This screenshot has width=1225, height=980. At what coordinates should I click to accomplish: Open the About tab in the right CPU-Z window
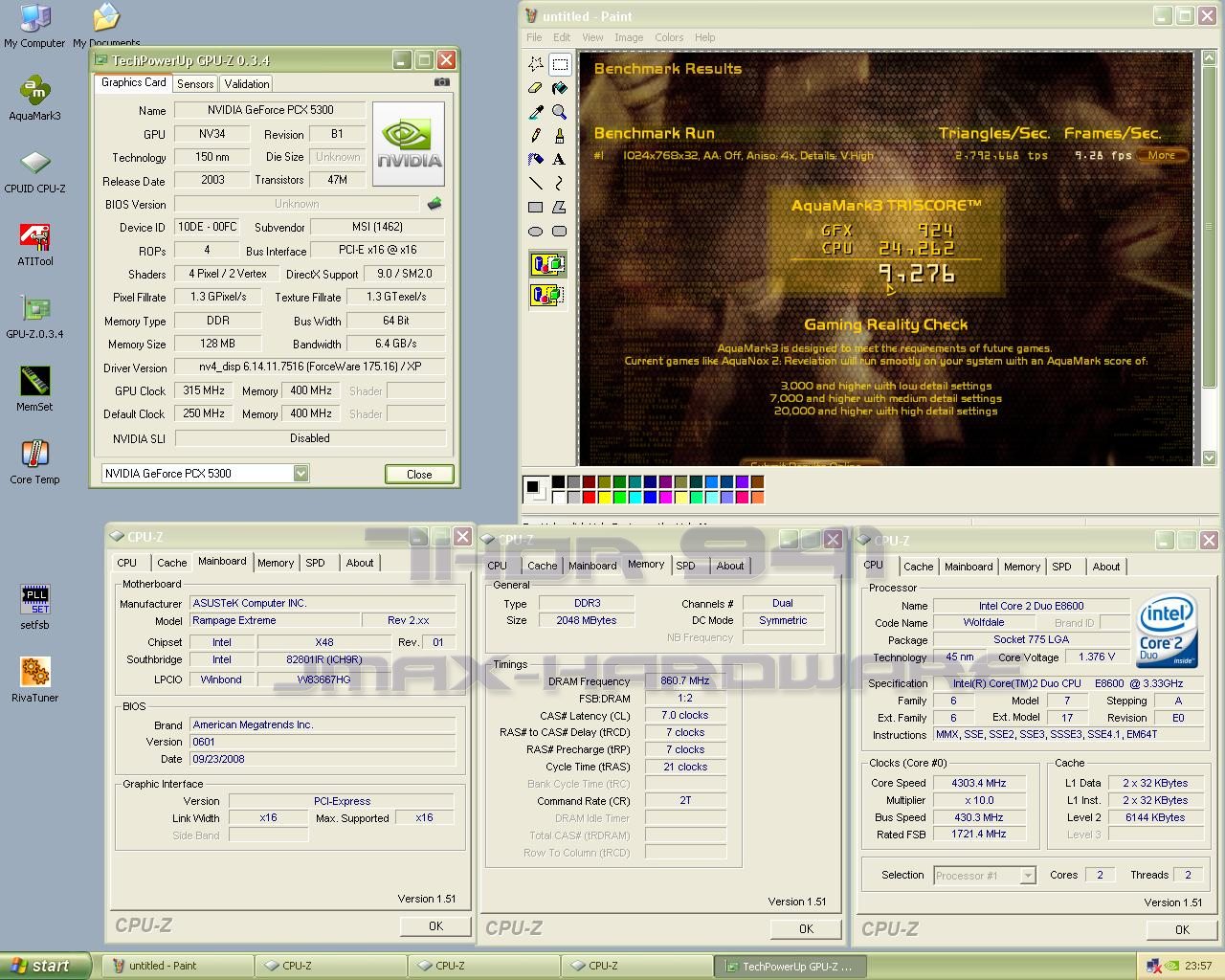1106,567
